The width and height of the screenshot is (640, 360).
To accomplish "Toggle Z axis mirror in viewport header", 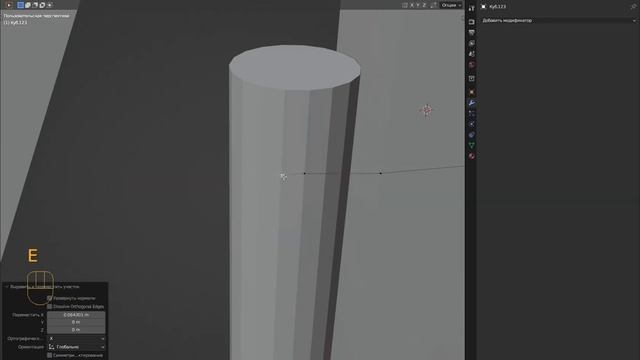I will (424, 5).
